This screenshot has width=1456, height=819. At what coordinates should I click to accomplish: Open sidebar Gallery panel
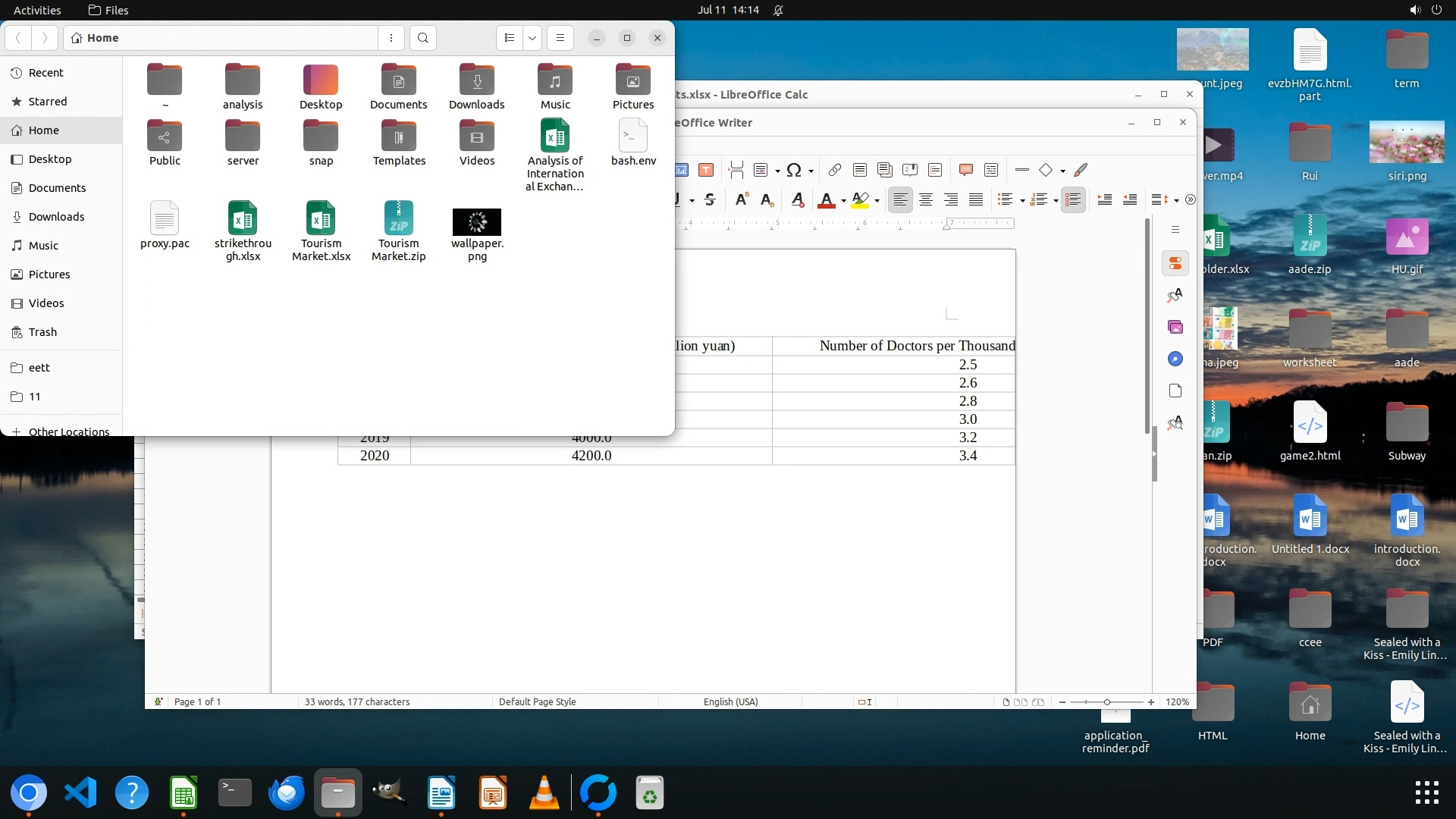click(x=1175, y=327)
